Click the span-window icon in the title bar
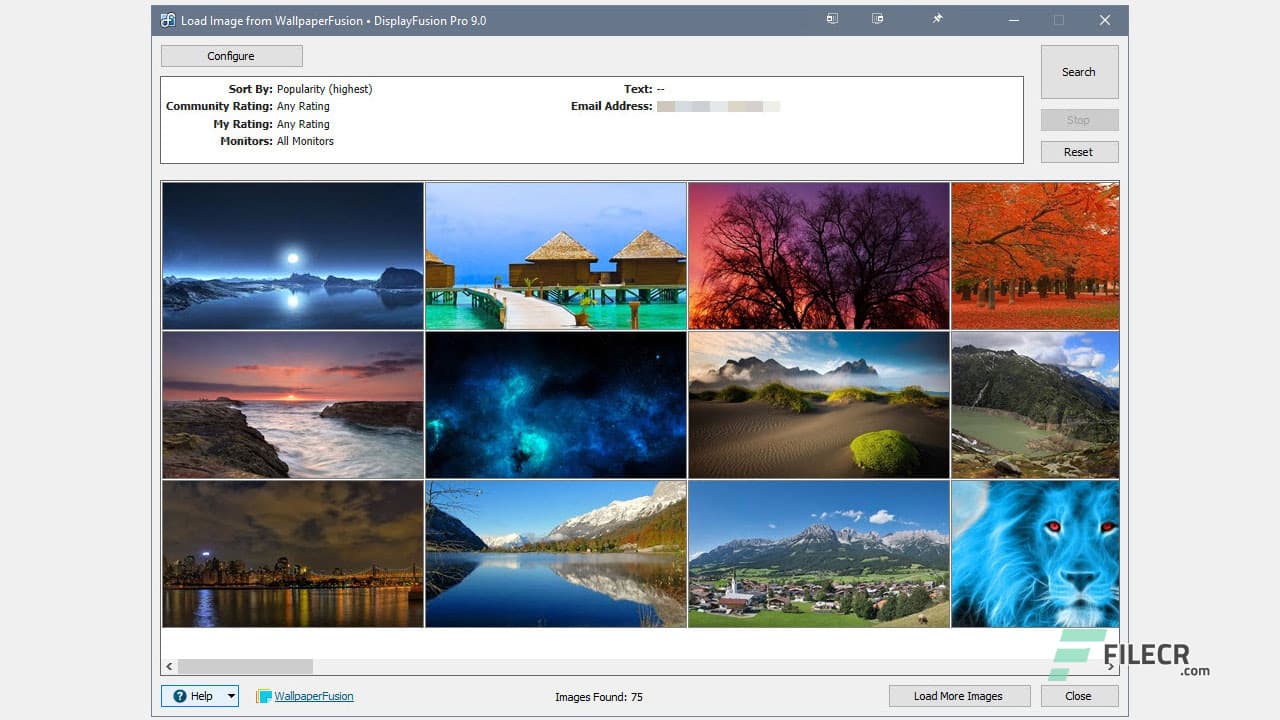The height and width of the screenshot is (720, 1280). coord(877,19)
